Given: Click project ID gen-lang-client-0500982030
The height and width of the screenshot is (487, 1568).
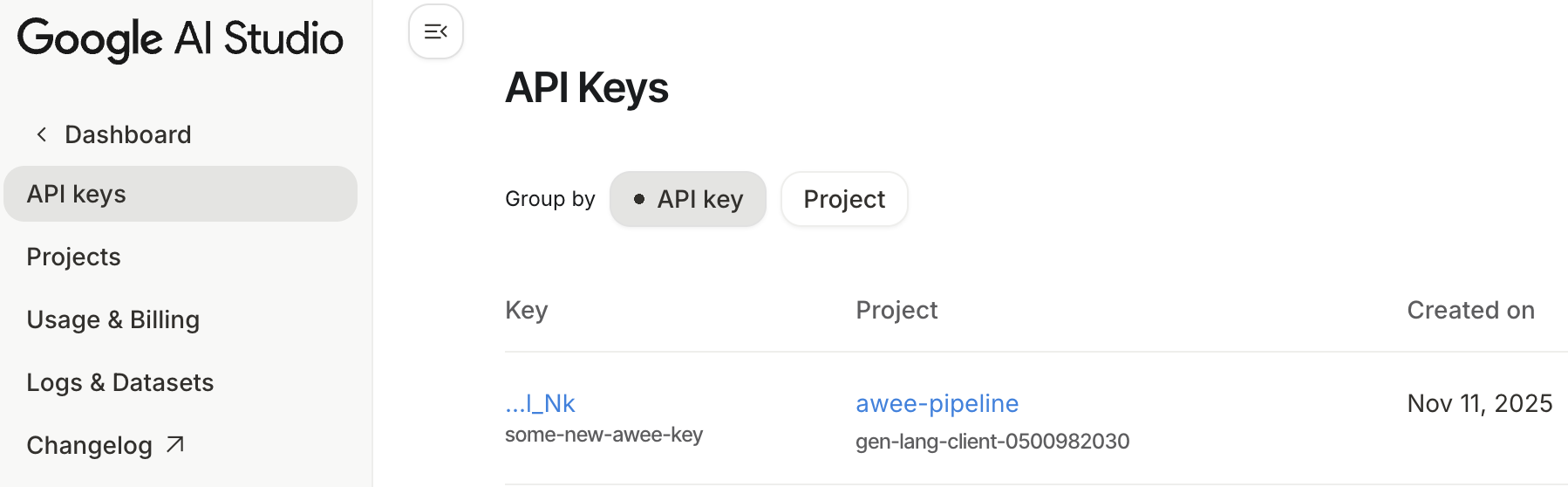Looking at the screenshot, I should (x=992, y=442).
